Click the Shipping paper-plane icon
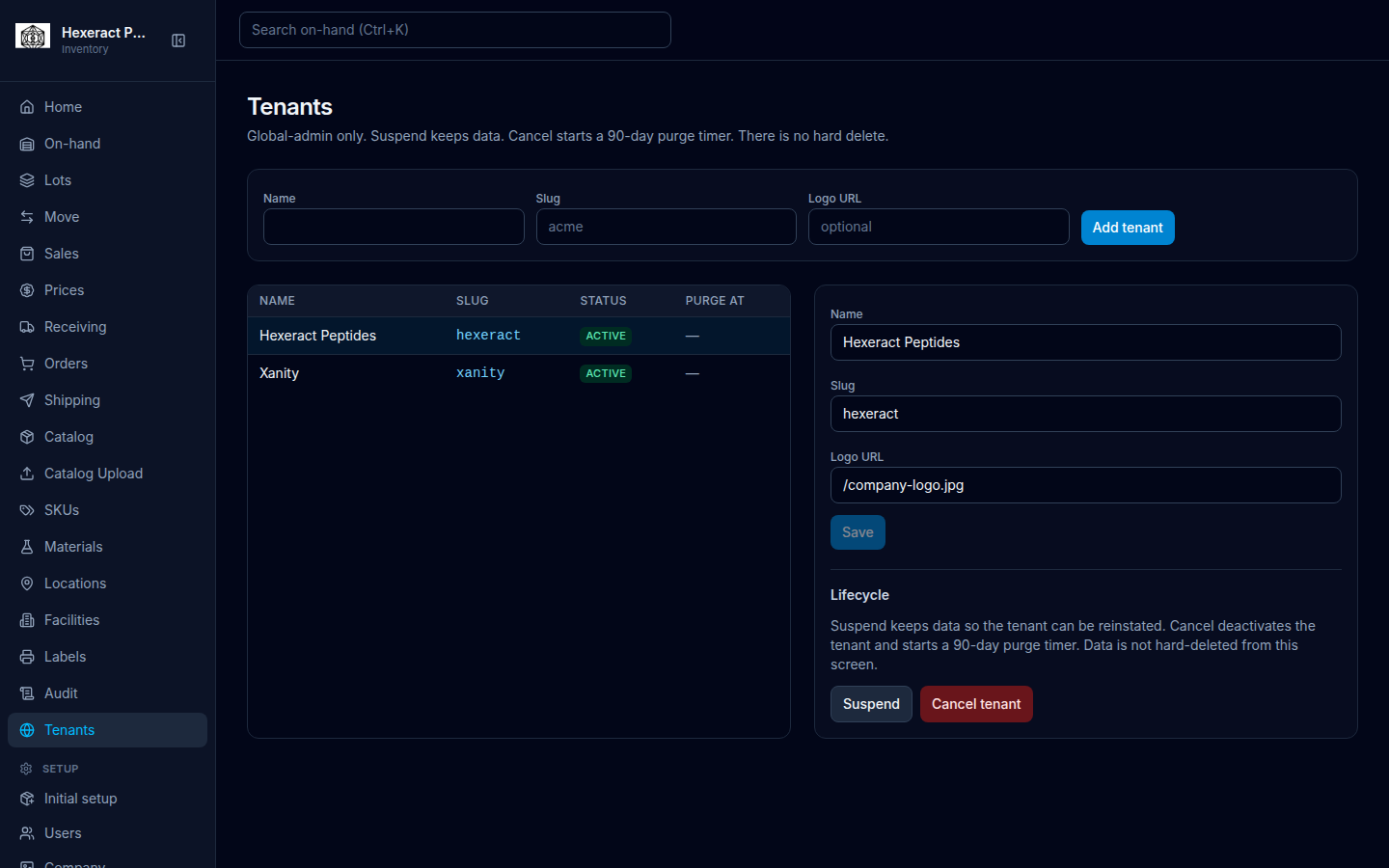Image resolution: width=1389 pixels, height=868 pixels. coord(27,400)
